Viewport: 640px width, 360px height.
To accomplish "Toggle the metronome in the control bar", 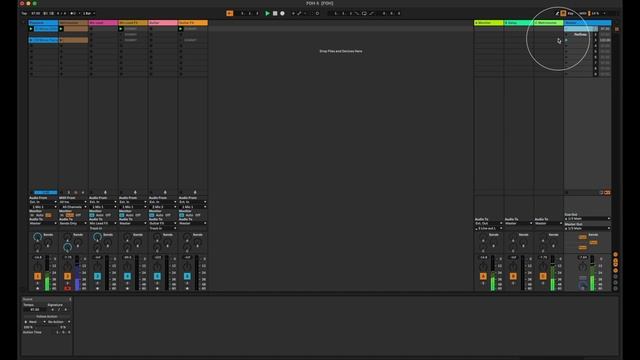I will [73, 13].
